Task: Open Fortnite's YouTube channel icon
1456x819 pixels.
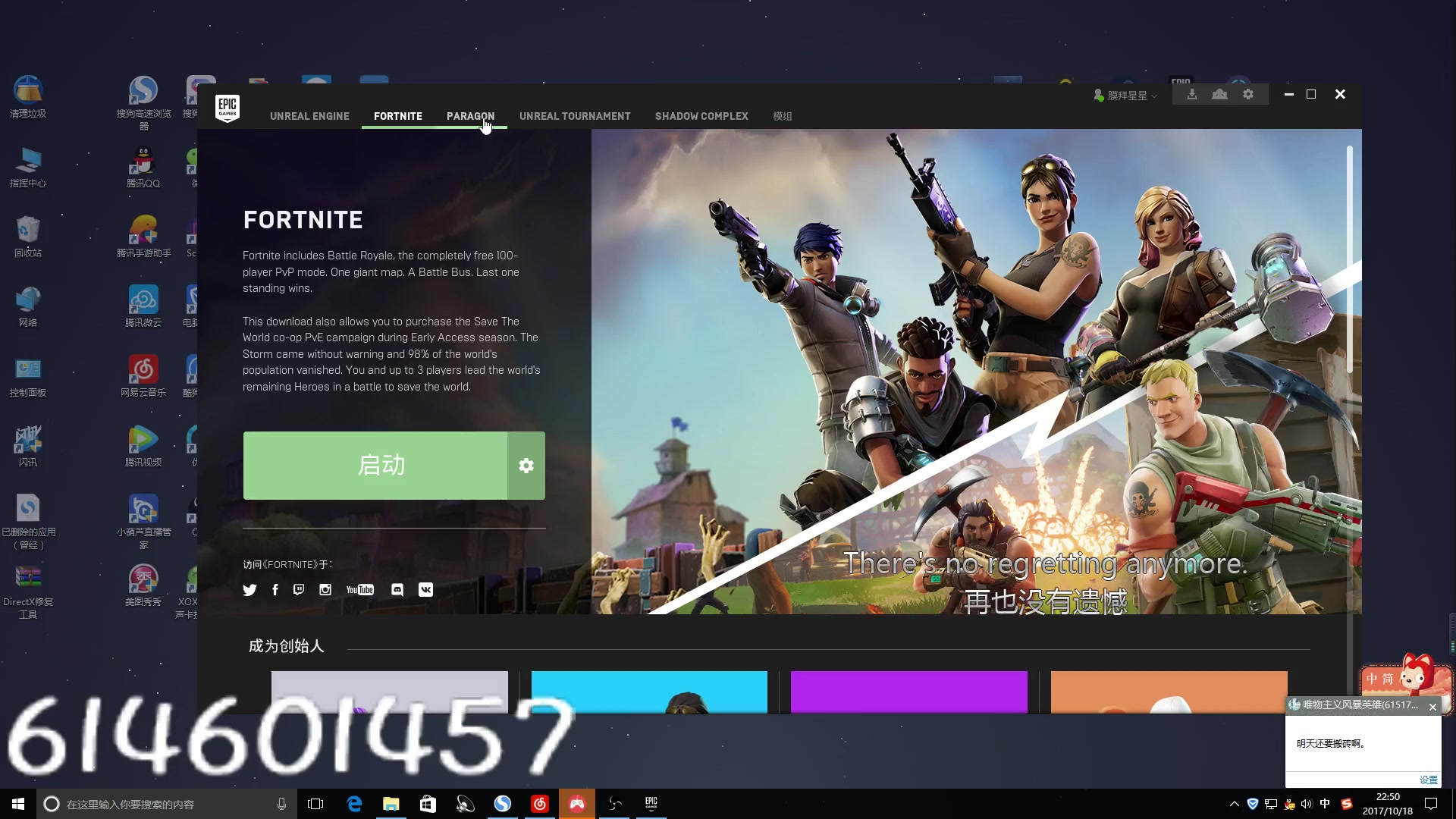Action: click(x=359, y=590)
